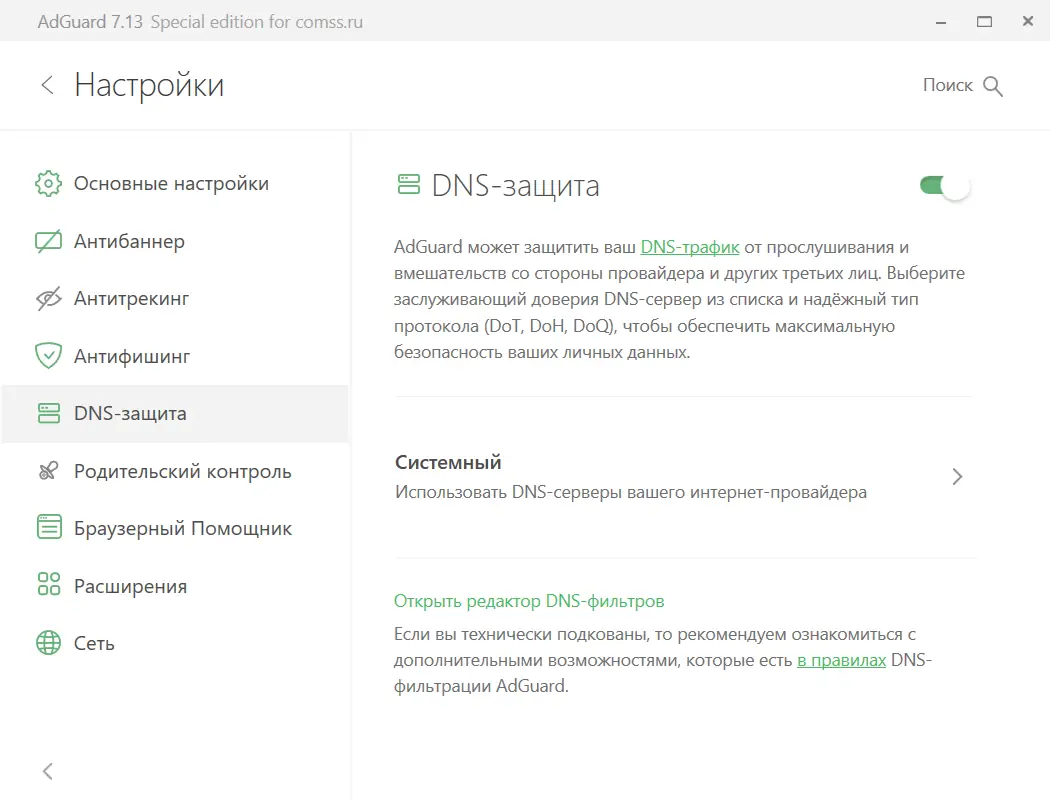Click the DNS-защита server icon in sidebar
The width and height of the screenshot is (1050, 800).
(48, 413)
